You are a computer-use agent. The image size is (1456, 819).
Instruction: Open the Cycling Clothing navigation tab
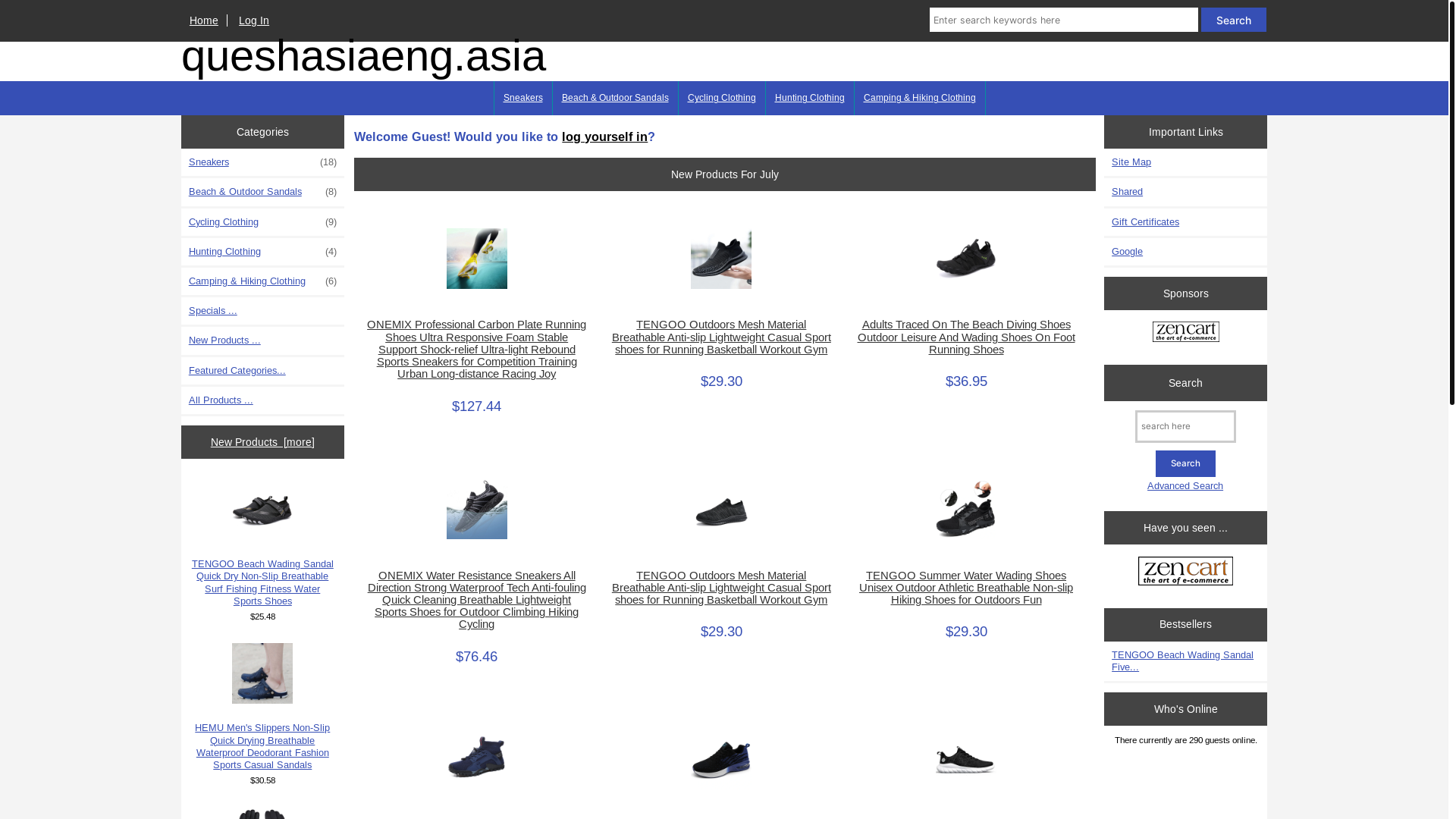click(722, 98)
